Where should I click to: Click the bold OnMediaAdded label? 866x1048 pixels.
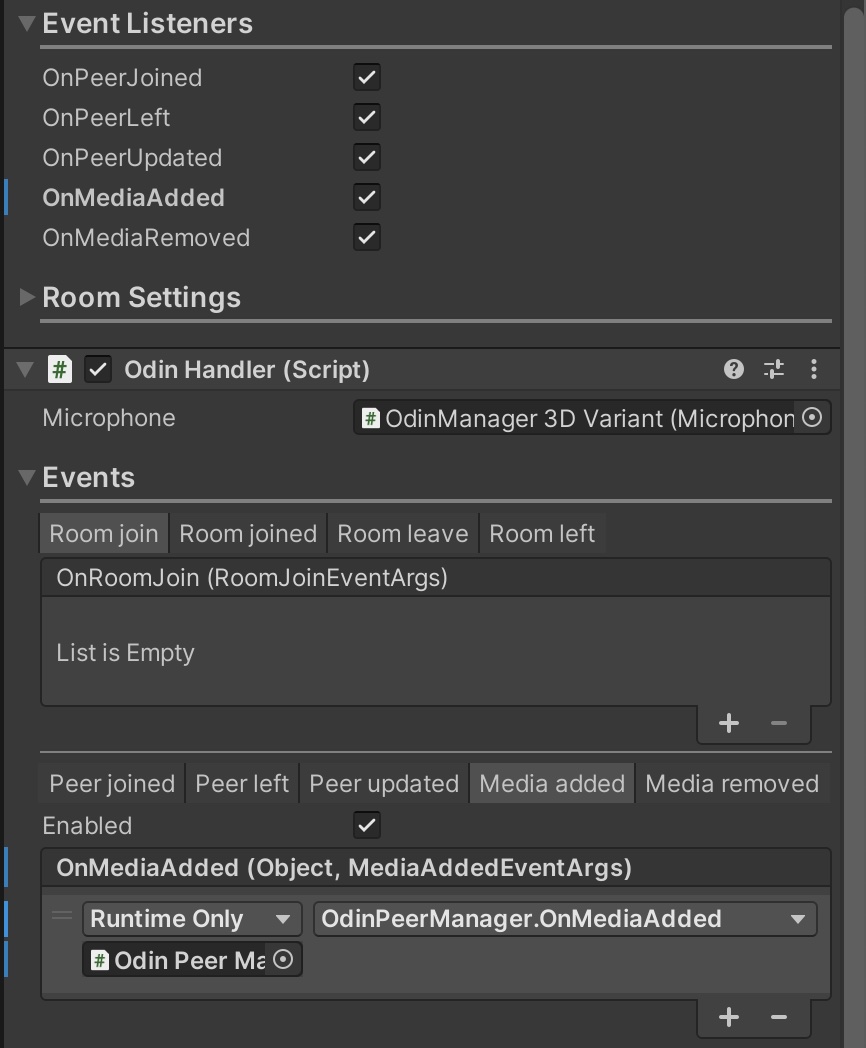pyautogui.click(x=134, y=198)
